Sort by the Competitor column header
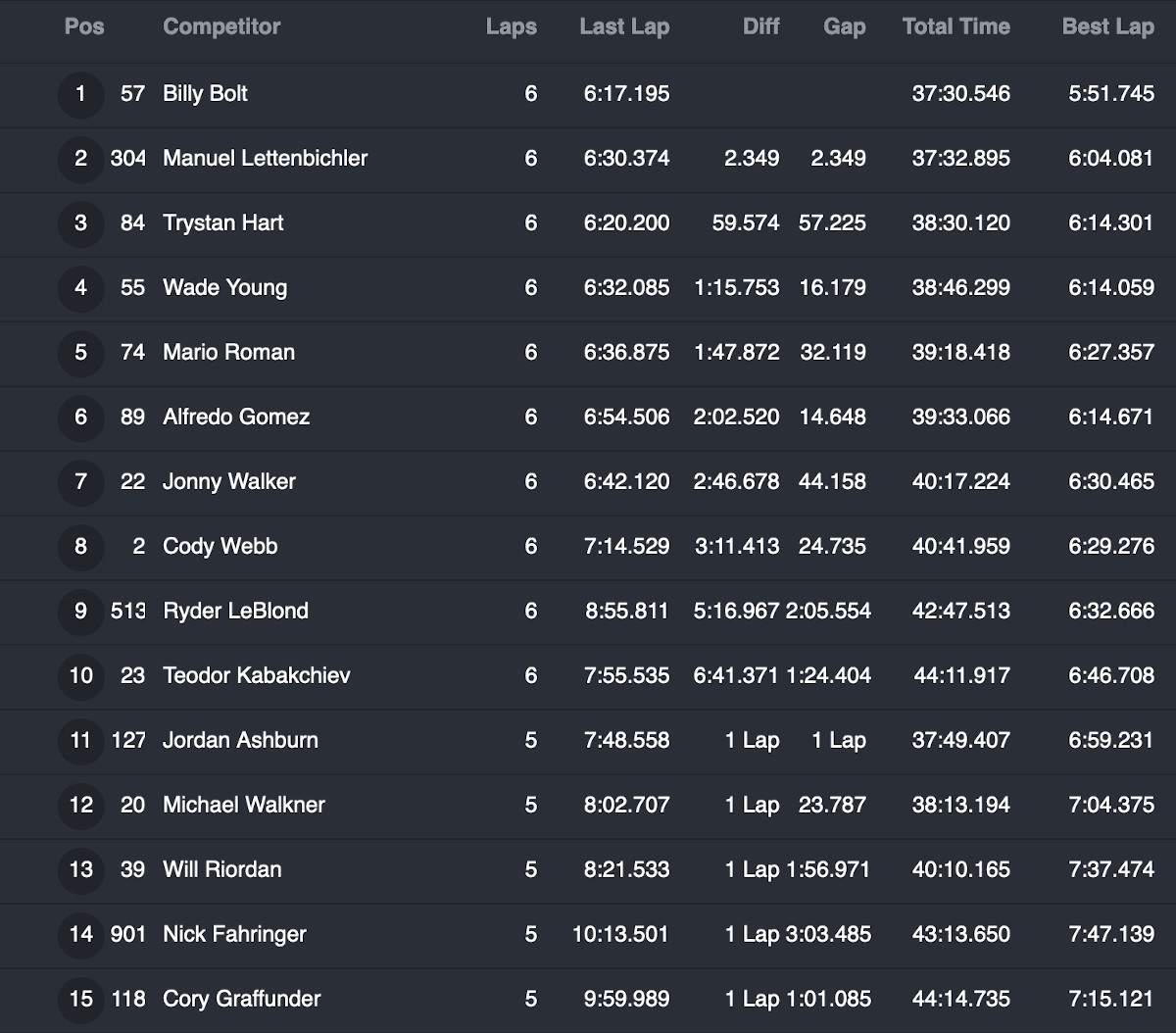 pyautogui.click(x=221, y=27)
